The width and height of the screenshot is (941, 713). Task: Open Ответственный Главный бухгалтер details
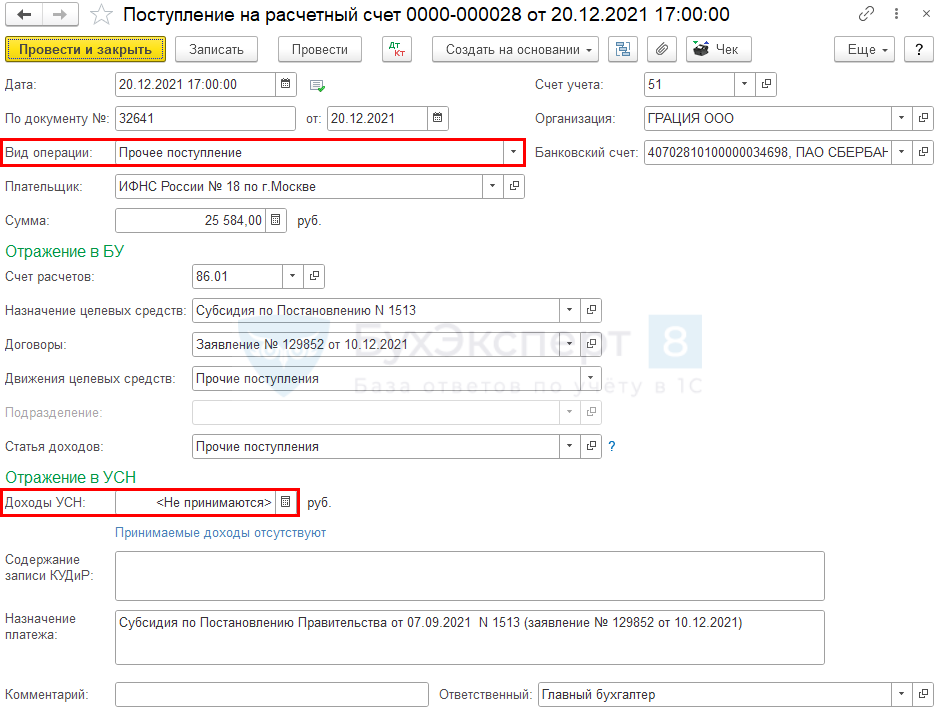coord(923,694)
